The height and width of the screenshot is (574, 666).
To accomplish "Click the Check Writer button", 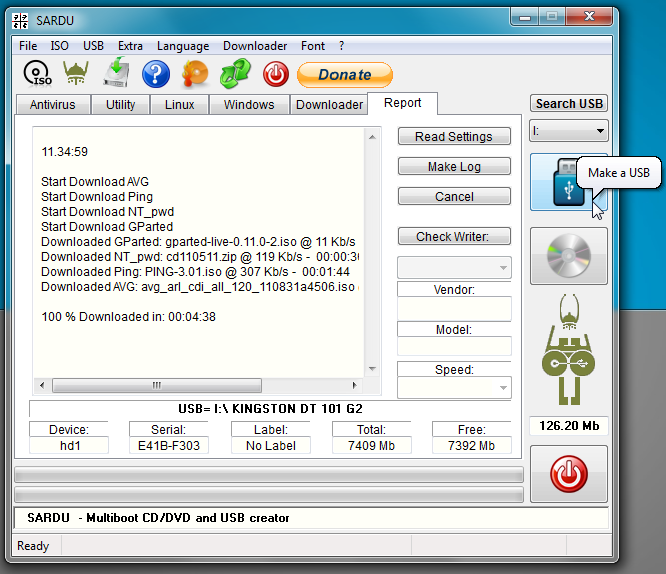I will [x=454, y=236].
